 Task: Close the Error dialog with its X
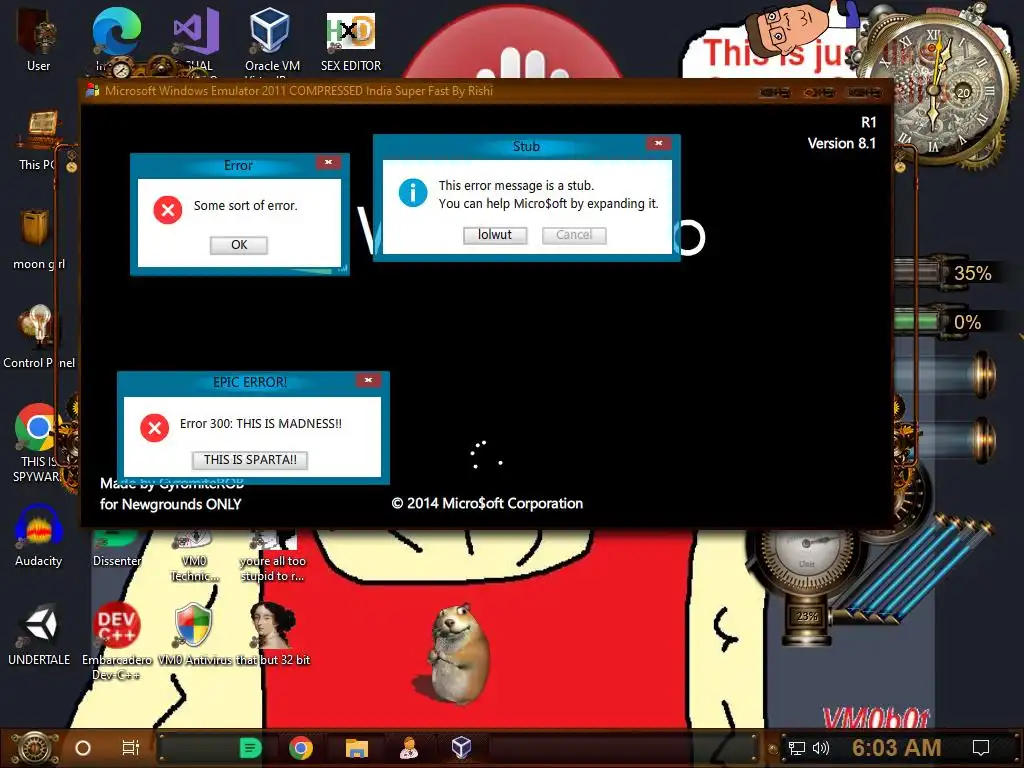coord(328,162)
